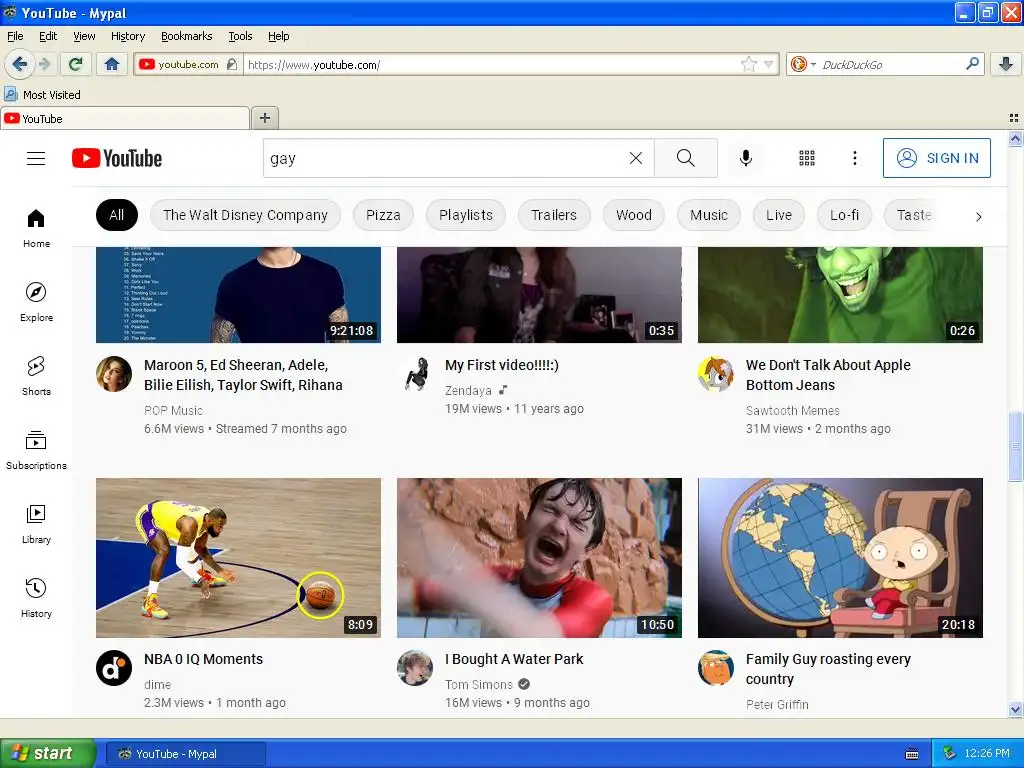Open the File menu

pos(15,36)
